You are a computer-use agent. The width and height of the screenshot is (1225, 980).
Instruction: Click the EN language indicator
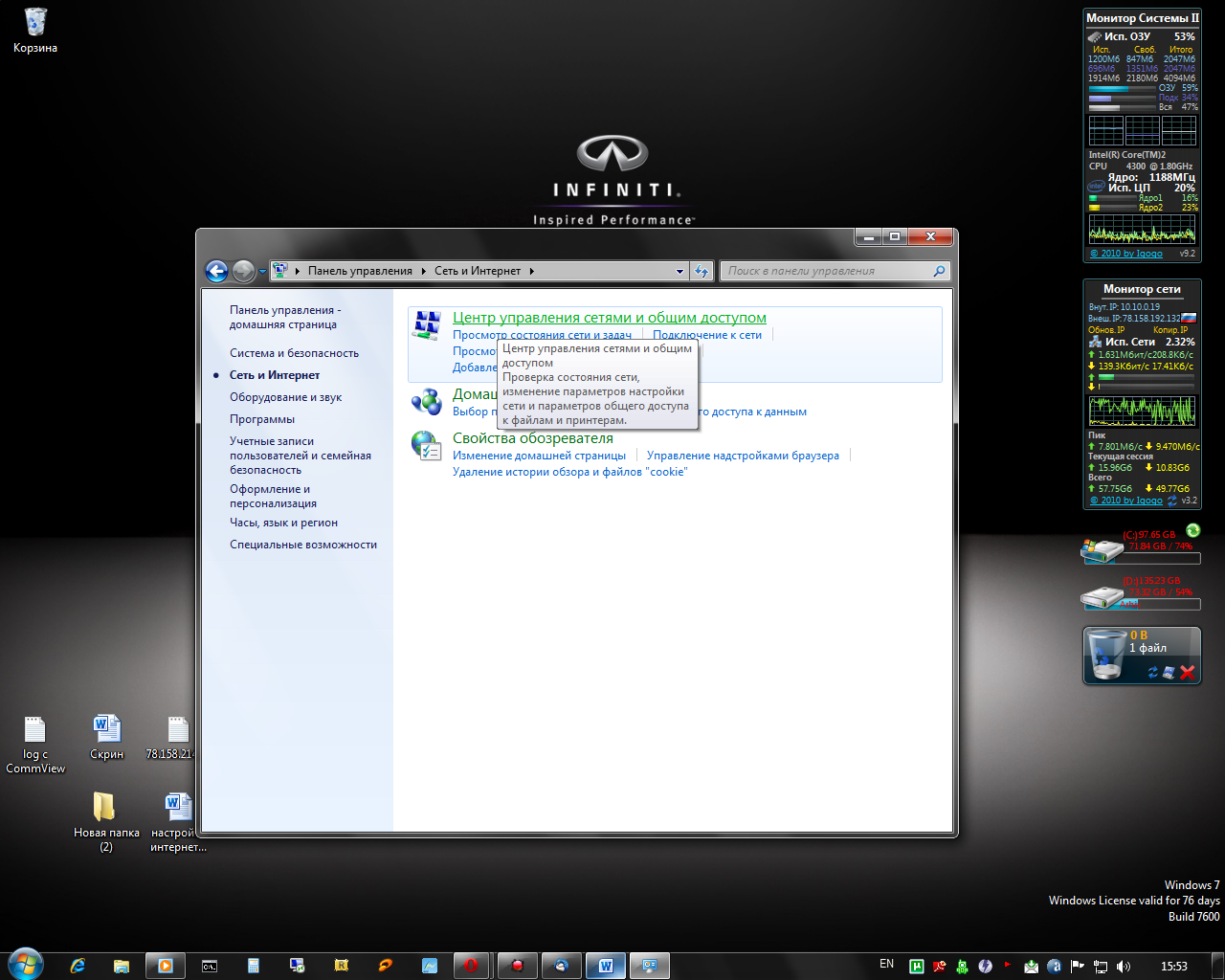pyautogui.click(x=886, y=965)
